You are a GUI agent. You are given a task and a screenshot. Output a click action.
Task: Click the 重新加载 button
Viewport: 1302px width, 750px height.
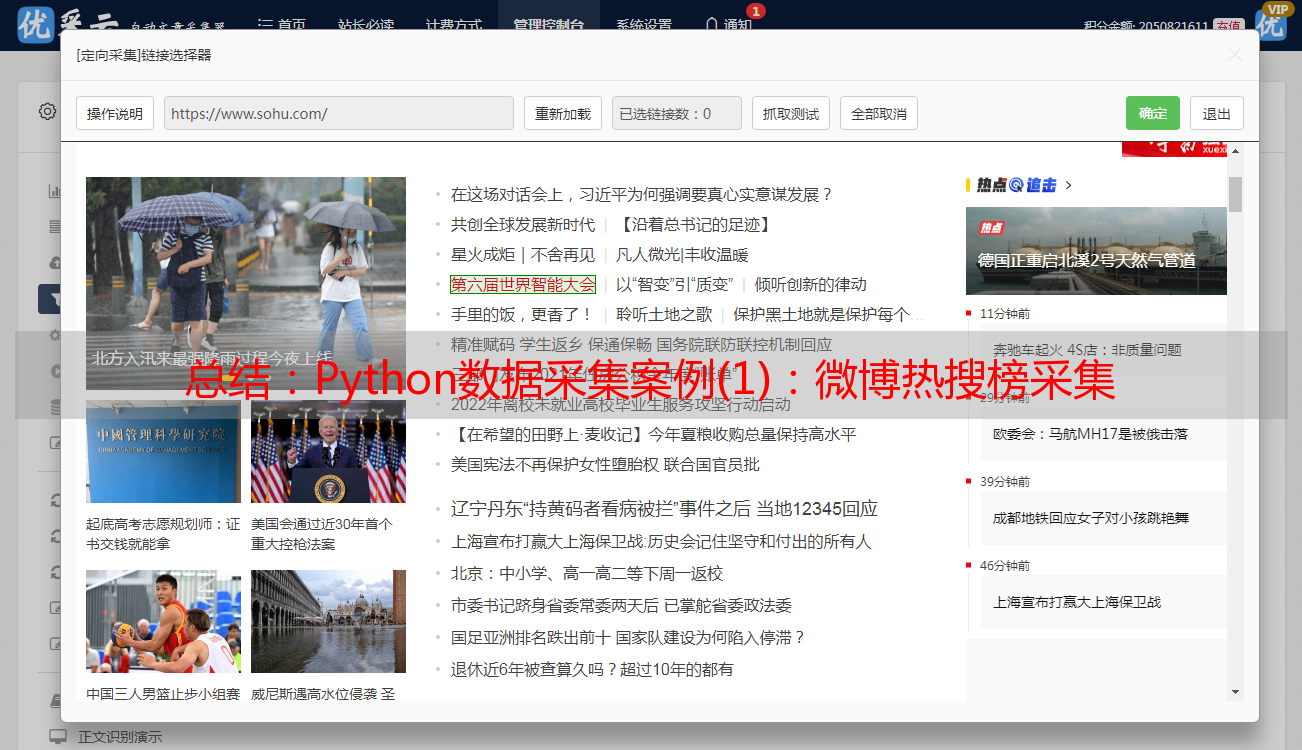tap(562, 113)
